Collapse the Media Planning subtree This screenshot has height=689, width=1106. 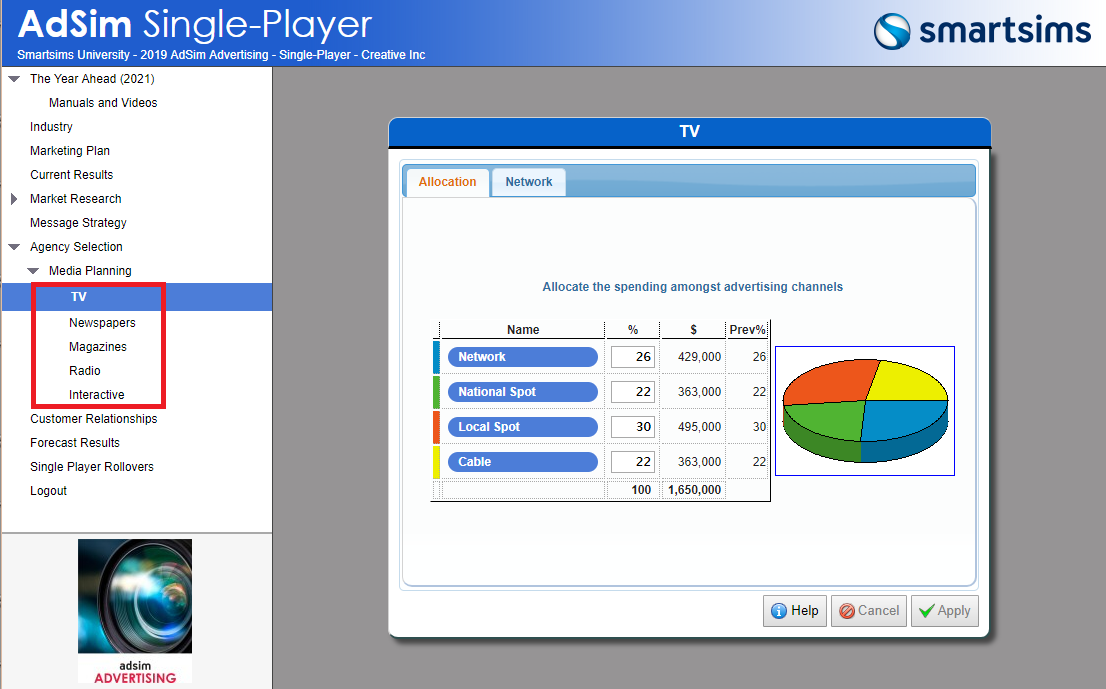tap(33, 271)
